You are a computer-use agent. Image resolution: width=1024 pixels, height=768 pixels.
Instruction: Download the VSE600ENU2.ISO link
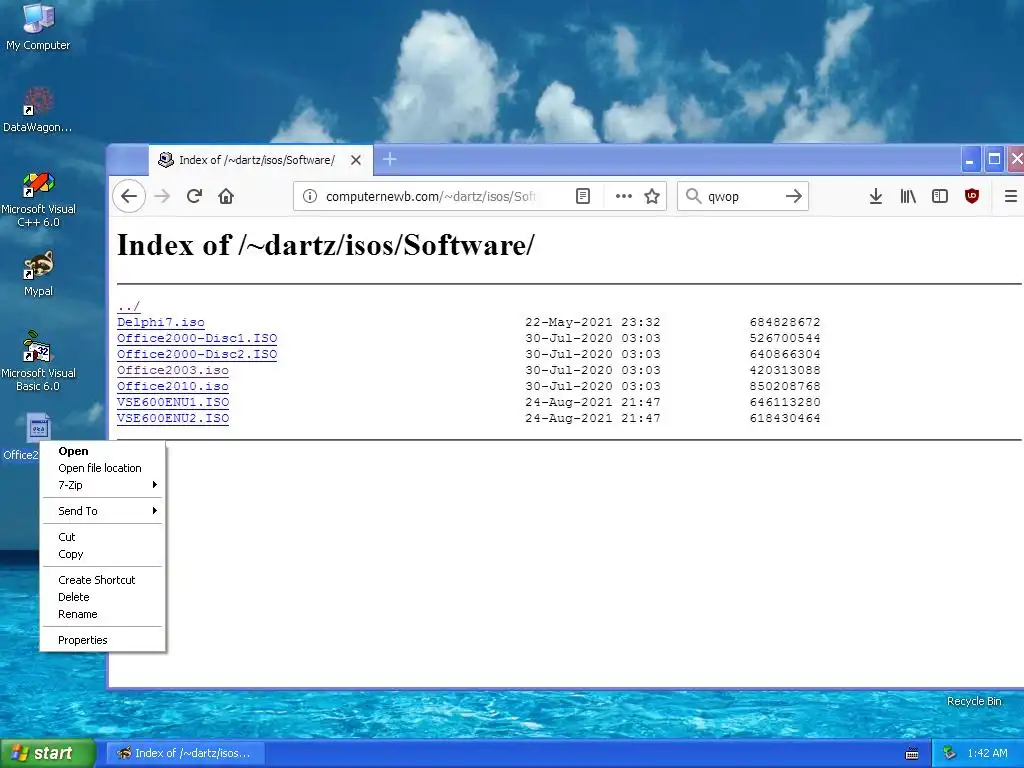point(173,418)
